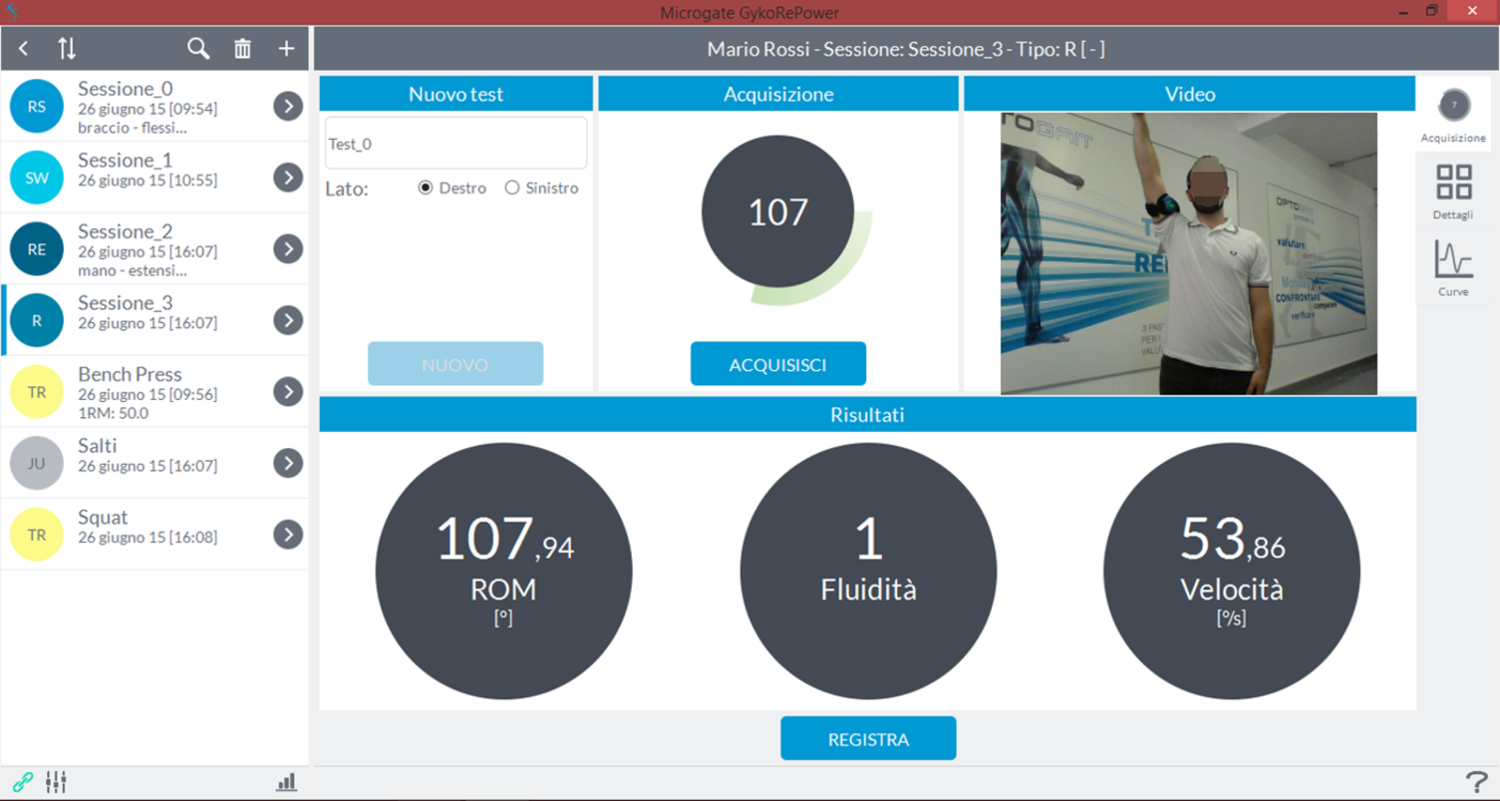
Task: Open the equalizer settings sliders icon
Action: coord(55,782)
